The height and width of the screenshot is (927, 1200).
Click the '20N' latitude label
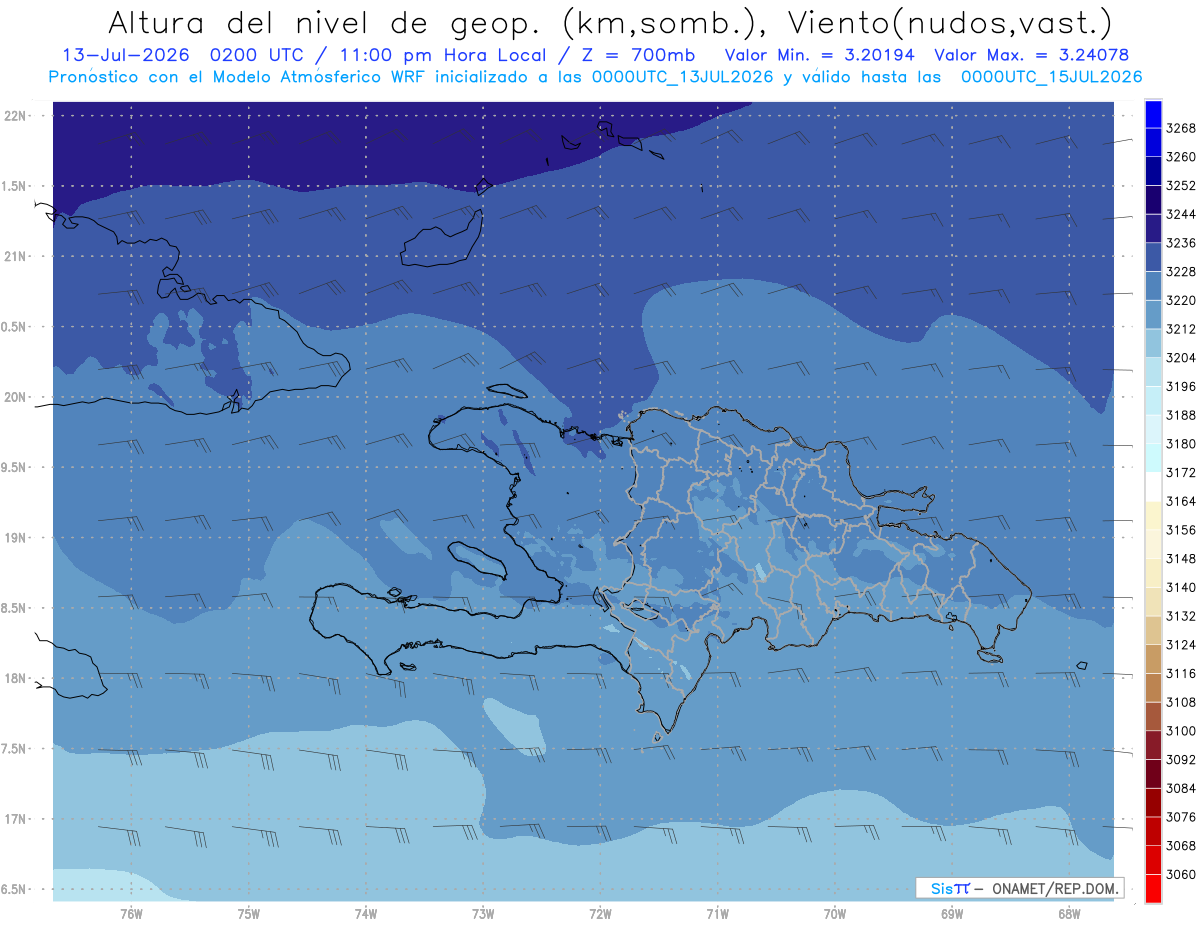pos(17,397)
